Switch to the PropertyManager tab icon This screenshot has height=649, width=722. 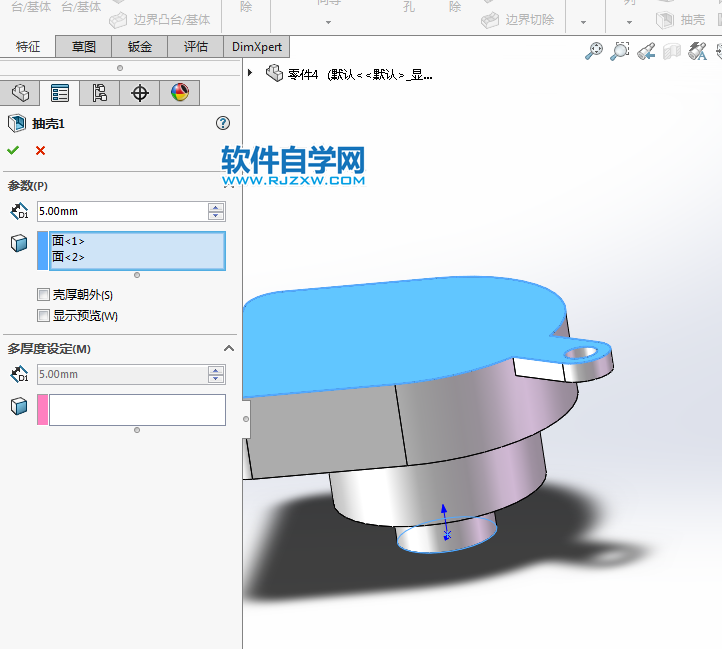pos(60,93)
